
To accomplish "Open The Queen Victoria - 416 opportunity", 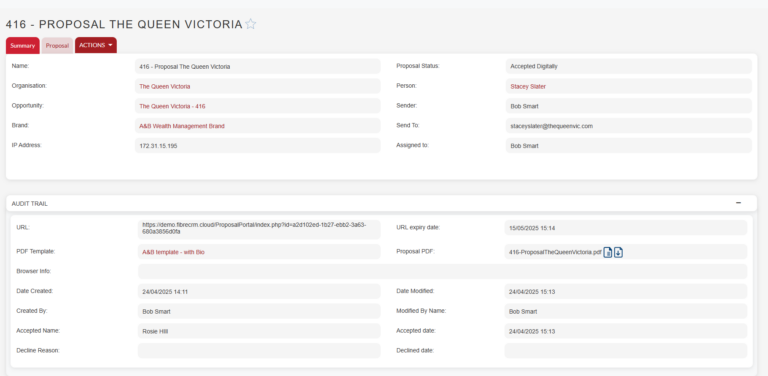I will (172, 106).
